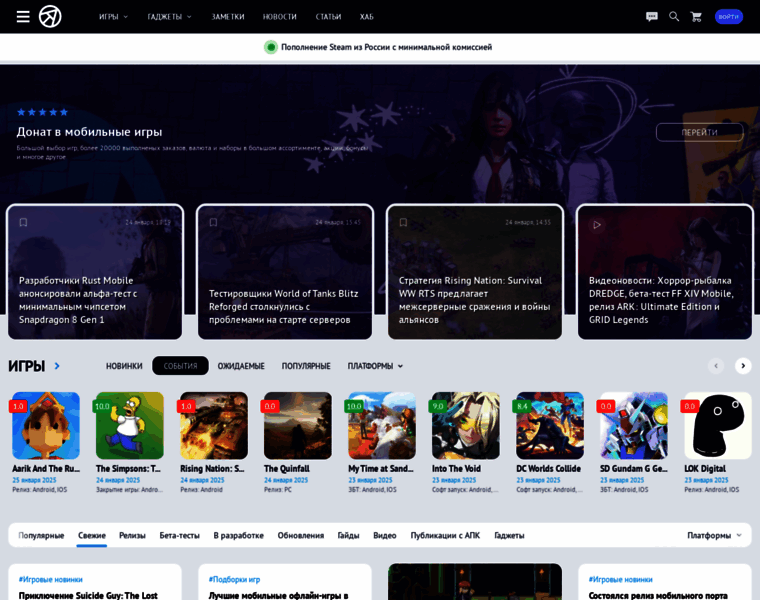Bookmark the Rising Nation strategy card
Viewport: 760px width, 600px height.
pyautogui.click(x=403, y=222)
